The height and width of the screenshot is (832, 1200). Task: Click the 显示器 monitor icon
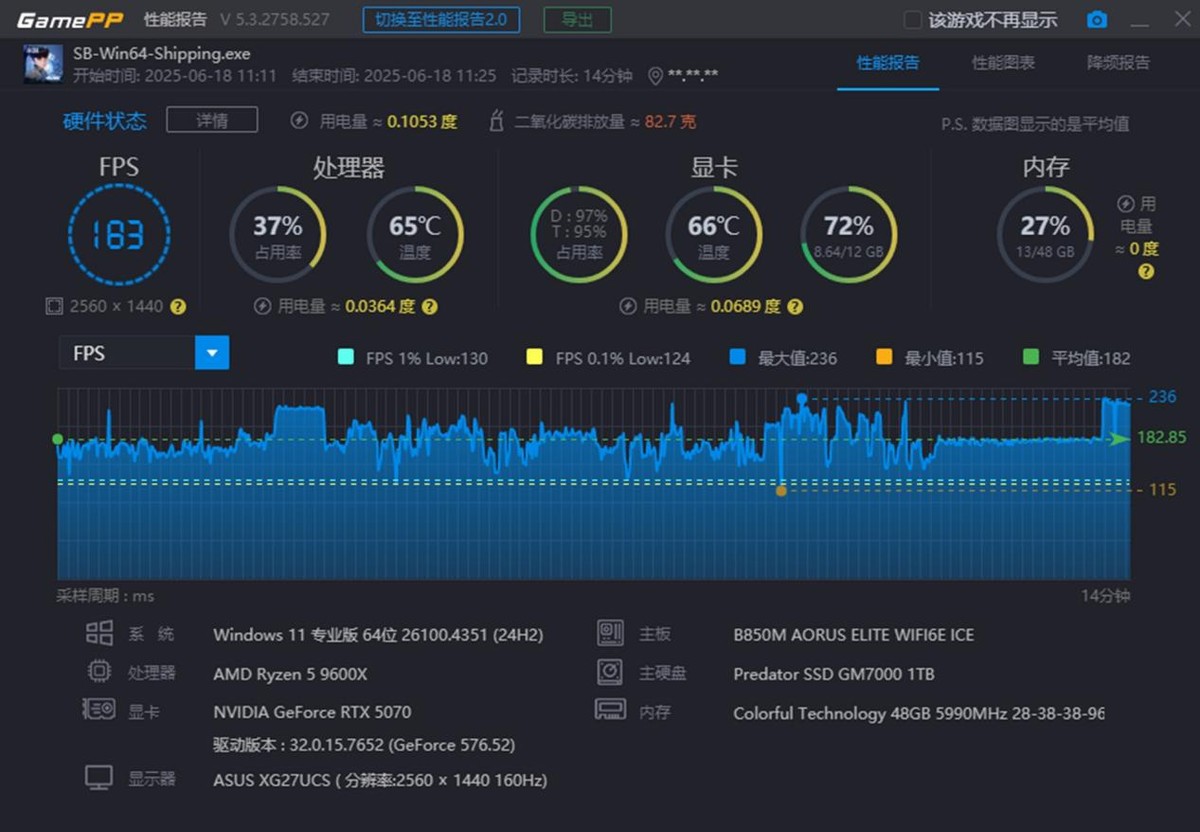(x=98, y=778)
